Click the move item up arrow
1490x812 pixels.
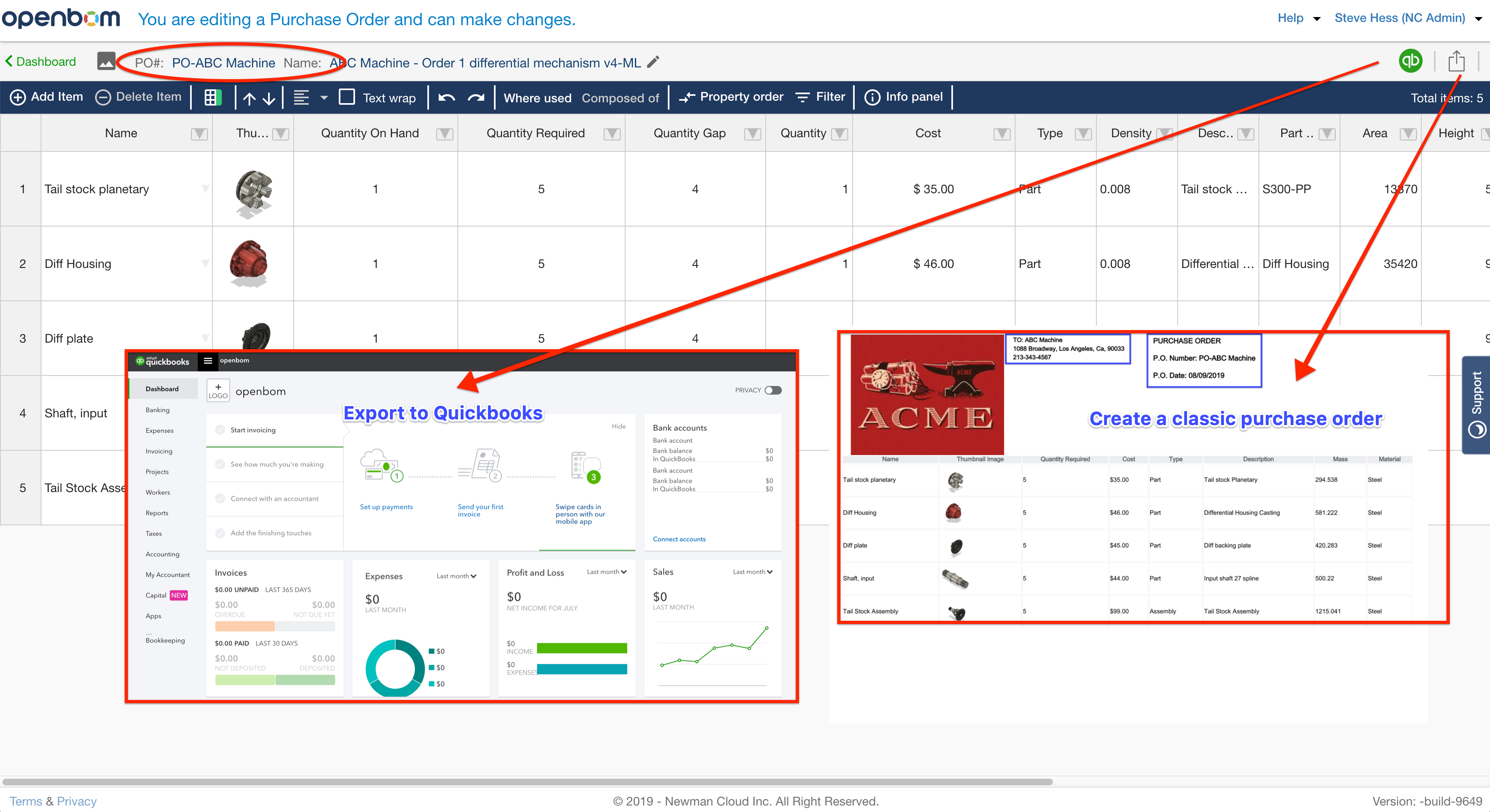(249, 98)
